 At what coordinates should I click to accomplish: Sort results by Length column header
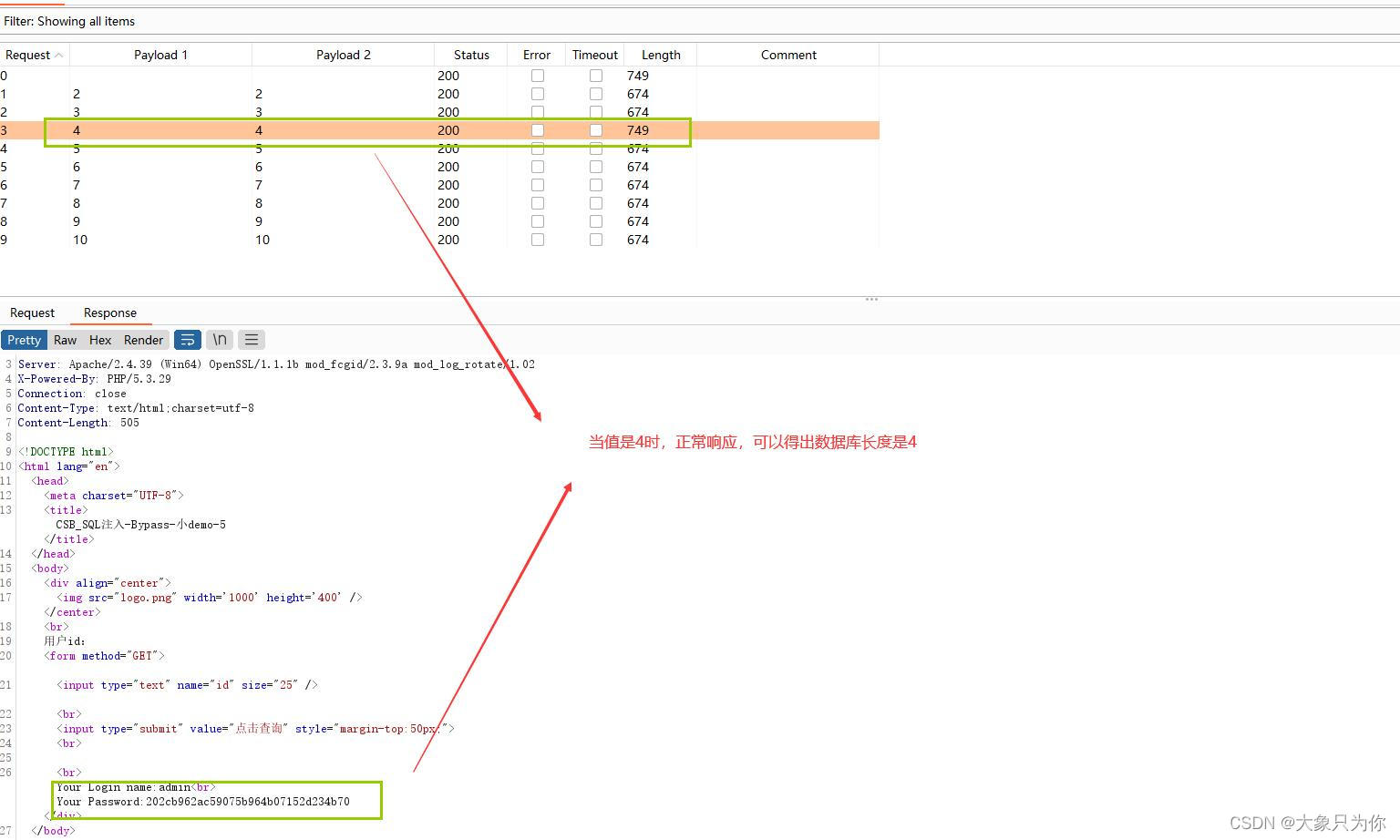pyautogui.click(x=661, y=55)
